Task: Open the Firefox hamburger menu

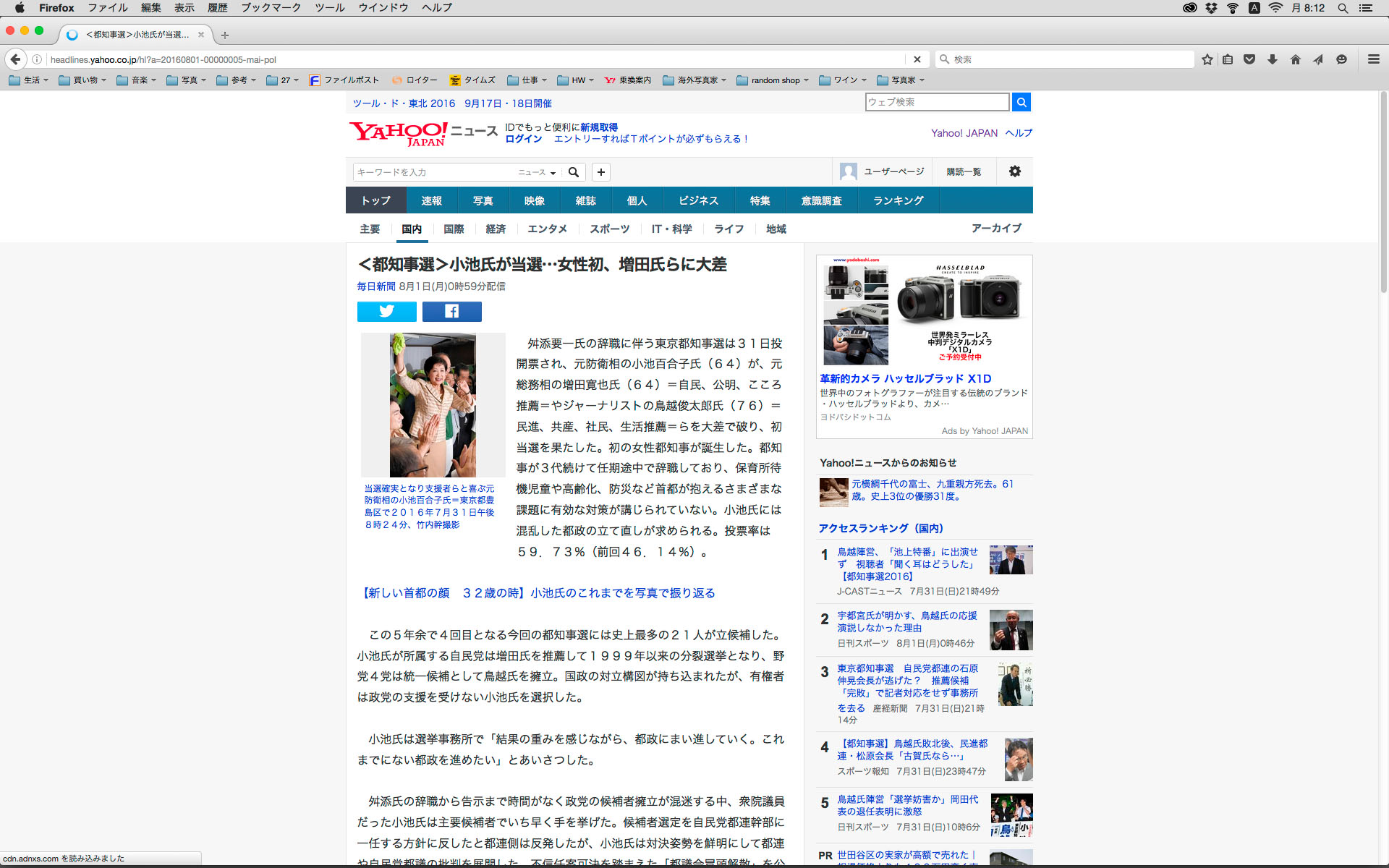Action: click(1373, 59)
